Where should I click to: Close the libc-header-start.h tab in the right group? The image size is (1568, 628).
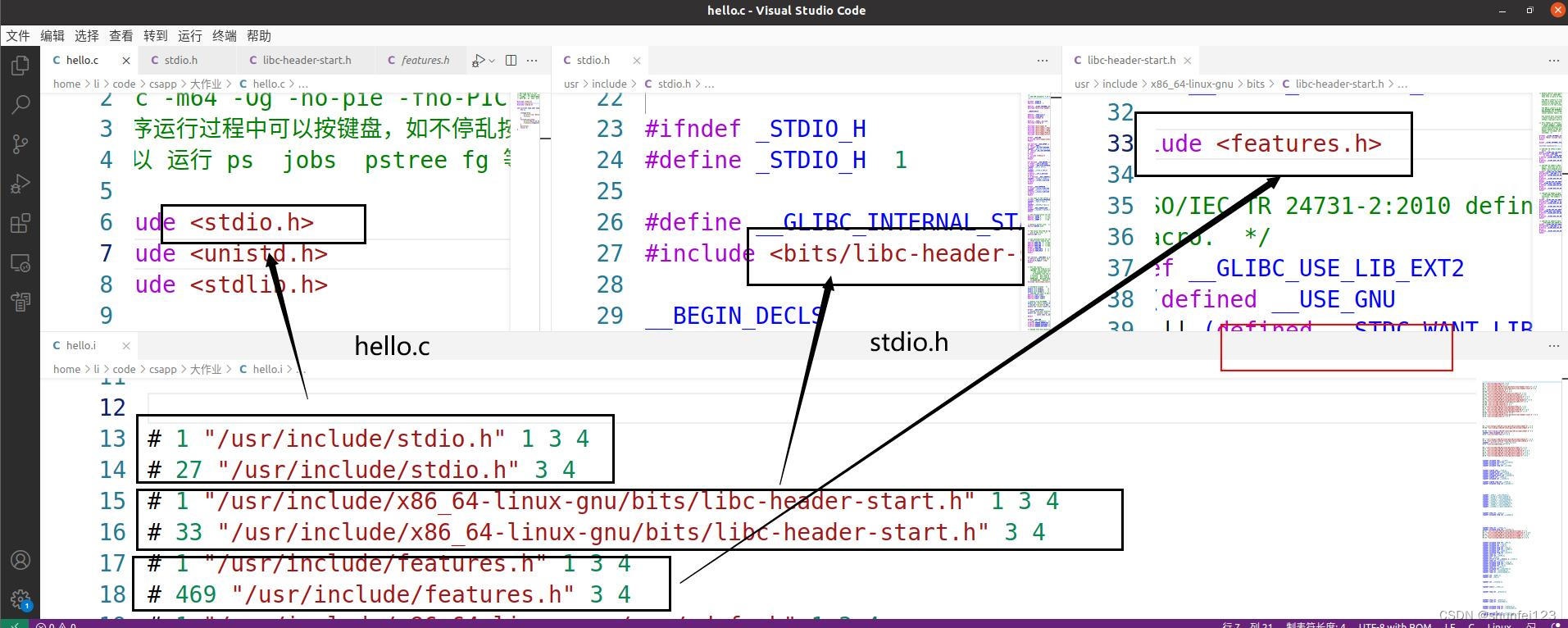(1187, 61)
